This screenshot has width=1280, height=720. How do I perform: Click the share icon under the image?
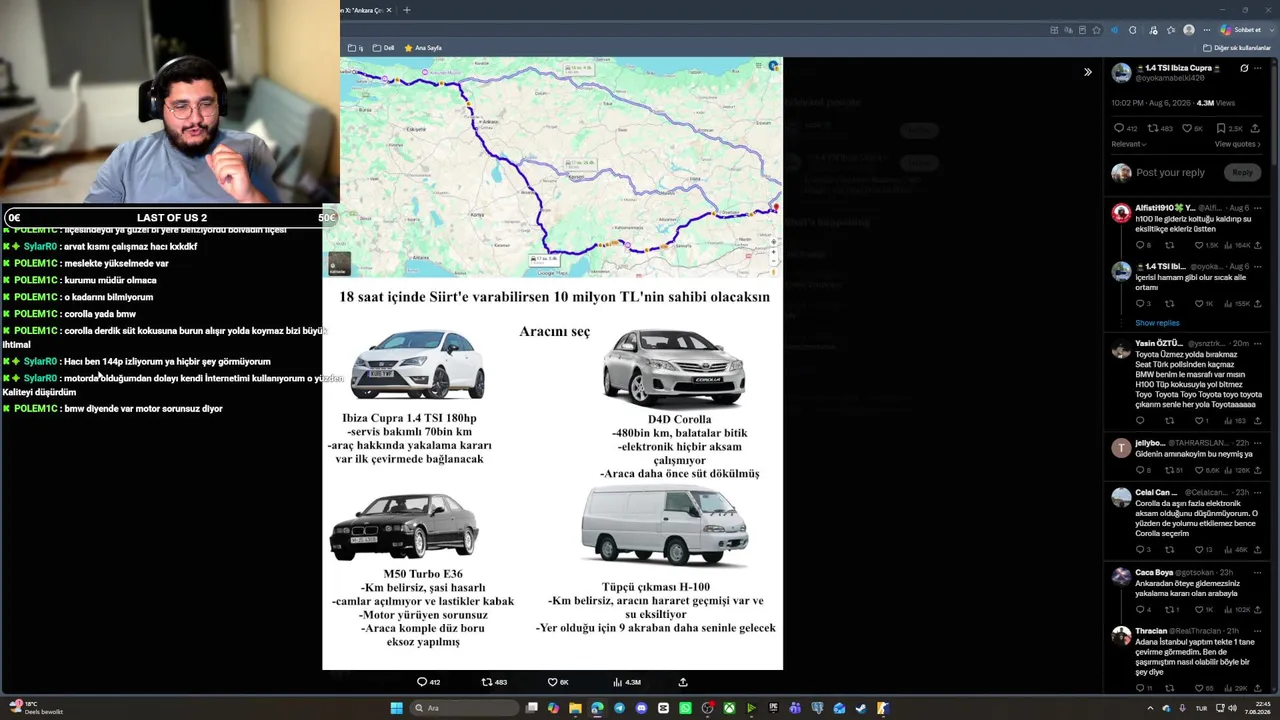coord(683,682)
